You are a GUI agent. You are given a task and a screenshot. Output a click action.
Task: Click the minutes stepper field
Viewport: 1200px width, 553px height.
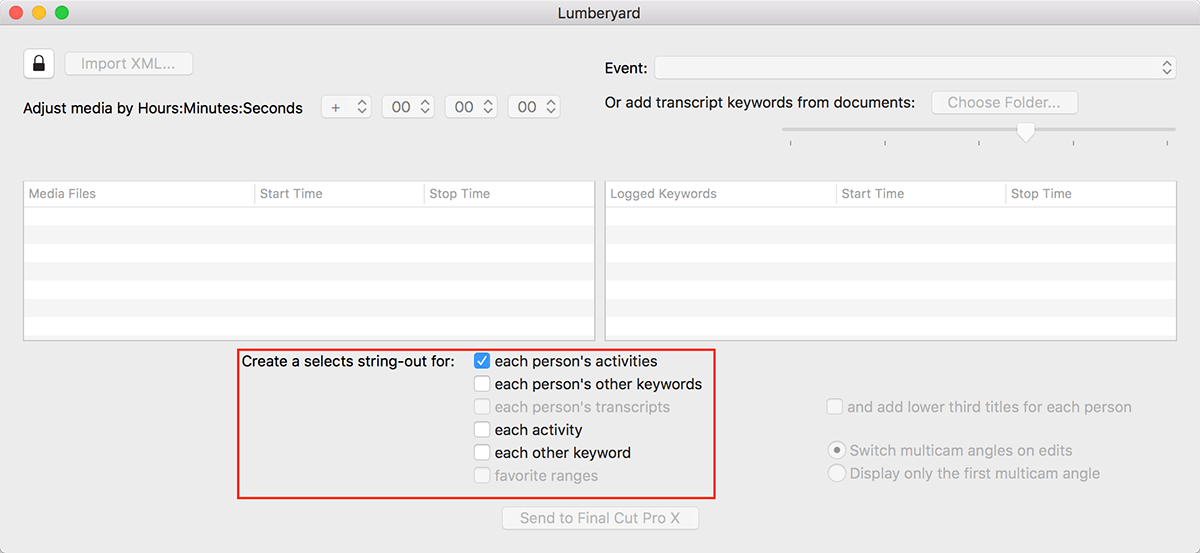(x=471, y=106)
